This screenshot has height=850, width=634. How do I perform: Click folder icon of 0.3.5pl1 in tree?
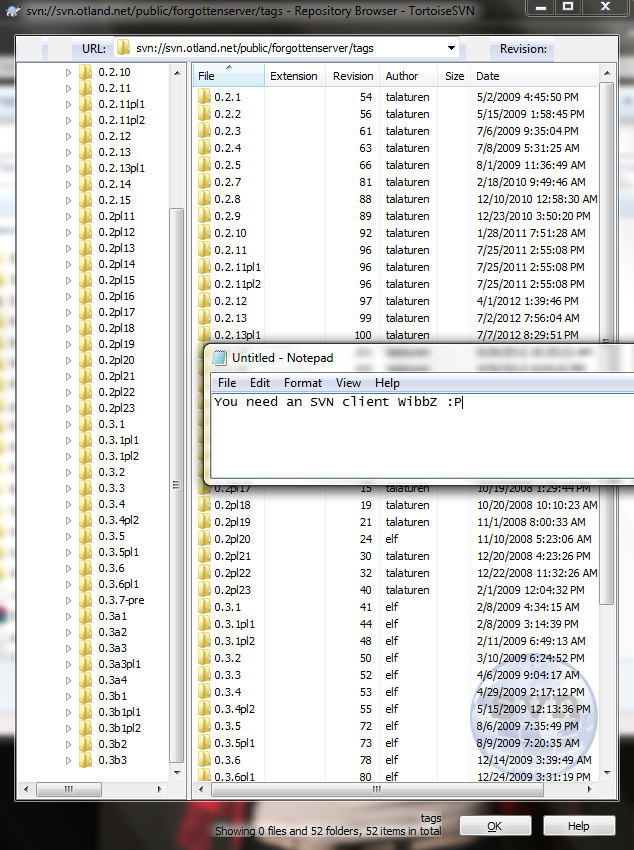pyautogui.click(x=85, y=552)
